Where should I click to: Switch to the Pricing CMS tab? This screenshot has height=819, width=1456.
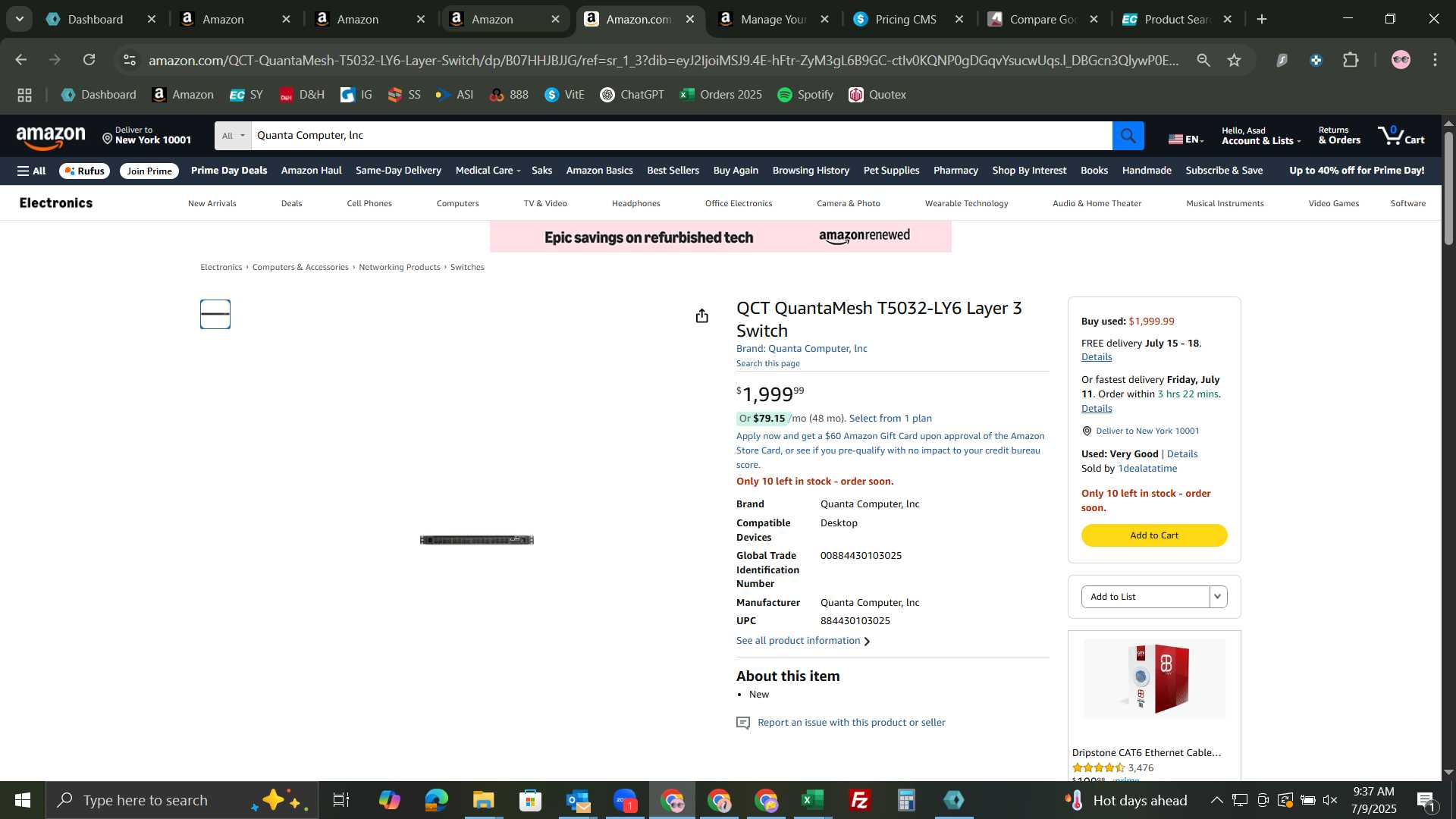[909, 19]
